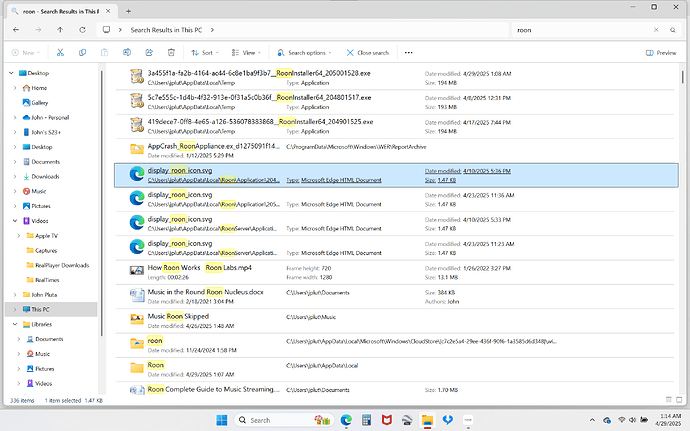690x431 pixels.
Task: Select AppCrash_RoonAppliance result folder
Action: (395, 151)
